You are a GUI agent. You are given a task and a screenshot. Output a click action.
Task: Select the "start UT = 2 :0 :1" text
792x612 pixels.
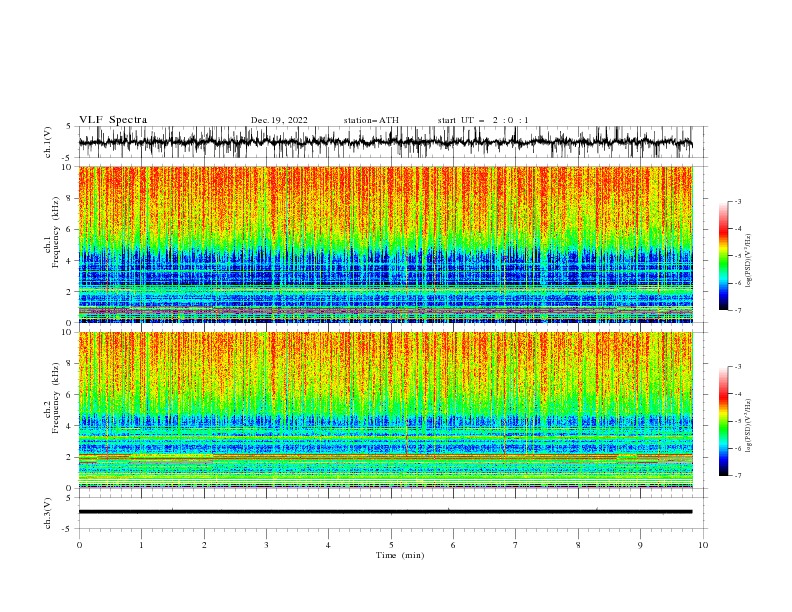(x=483, y=120)
